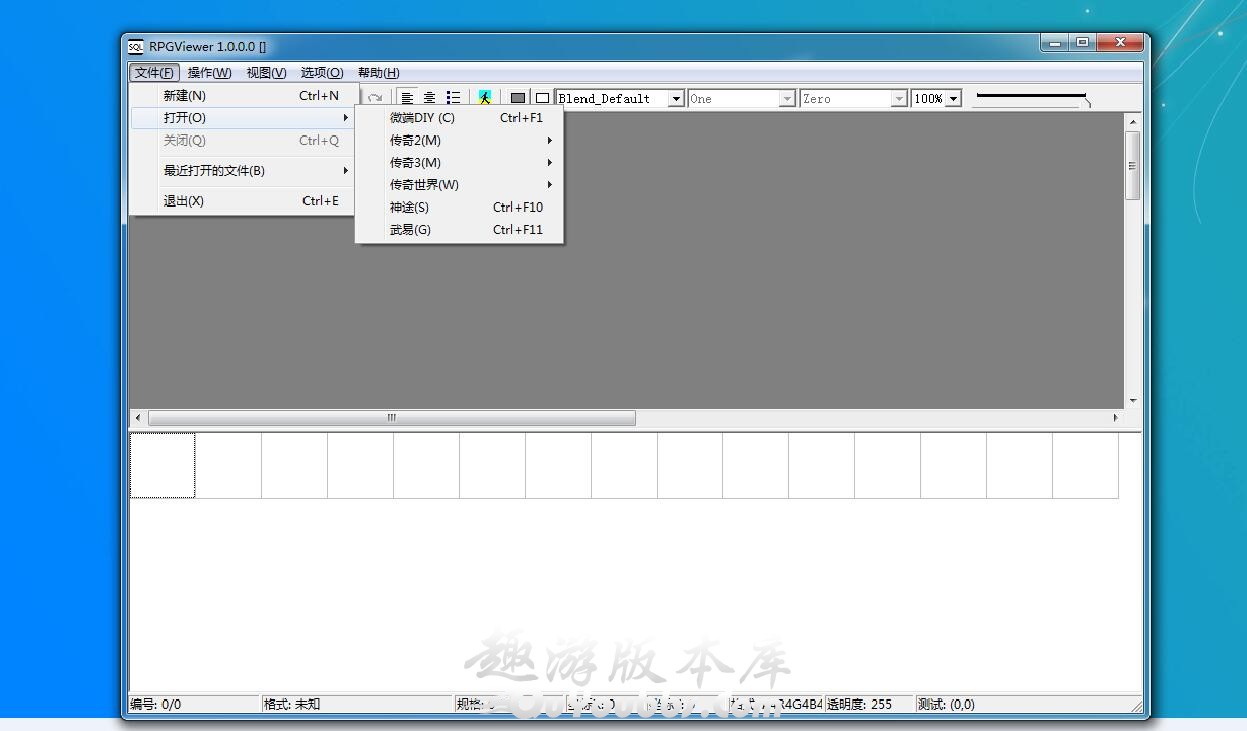Click the slider handle in toolbar

point(1087,100)
